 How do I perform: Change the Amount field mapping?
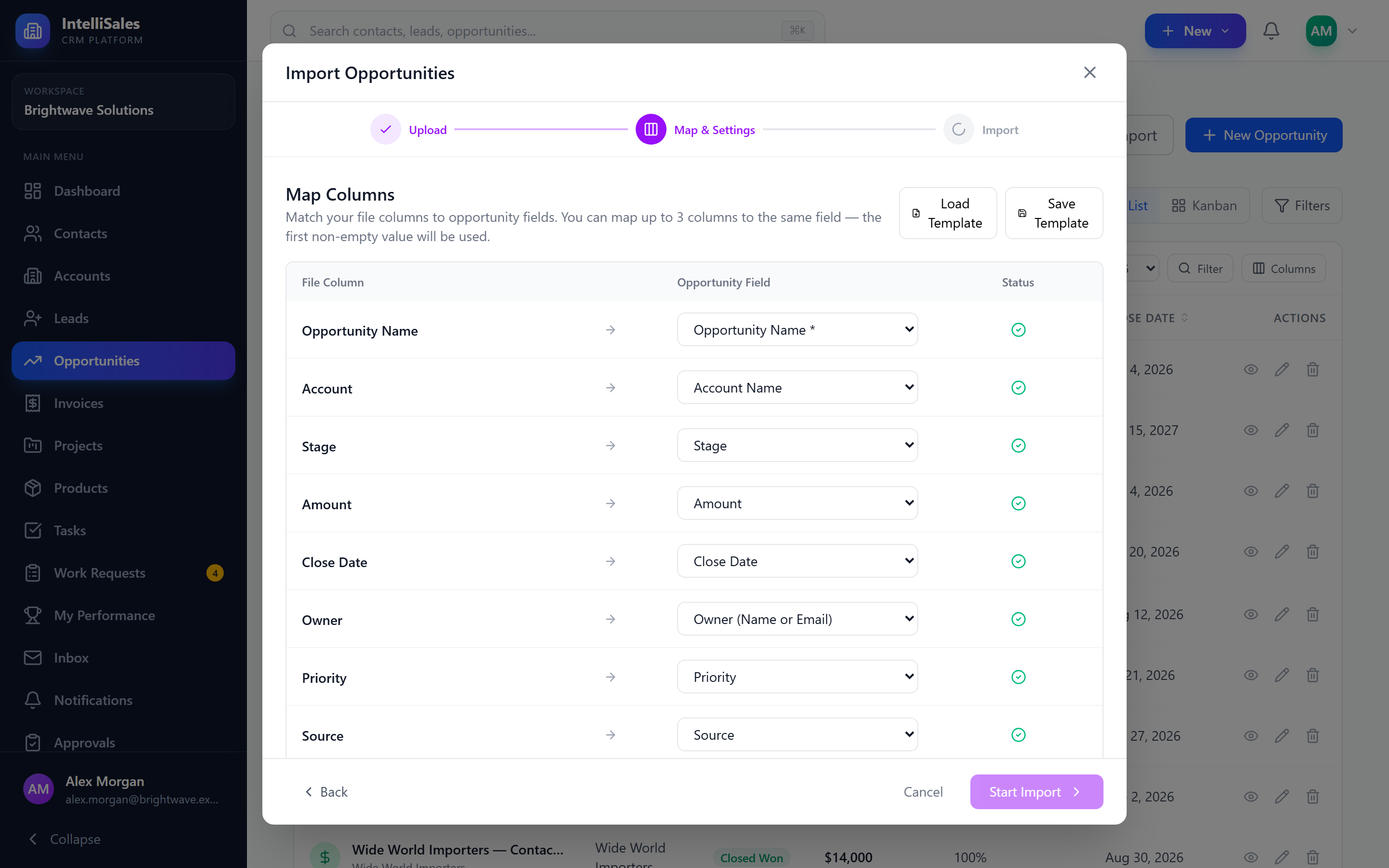[x=797, y=503]
